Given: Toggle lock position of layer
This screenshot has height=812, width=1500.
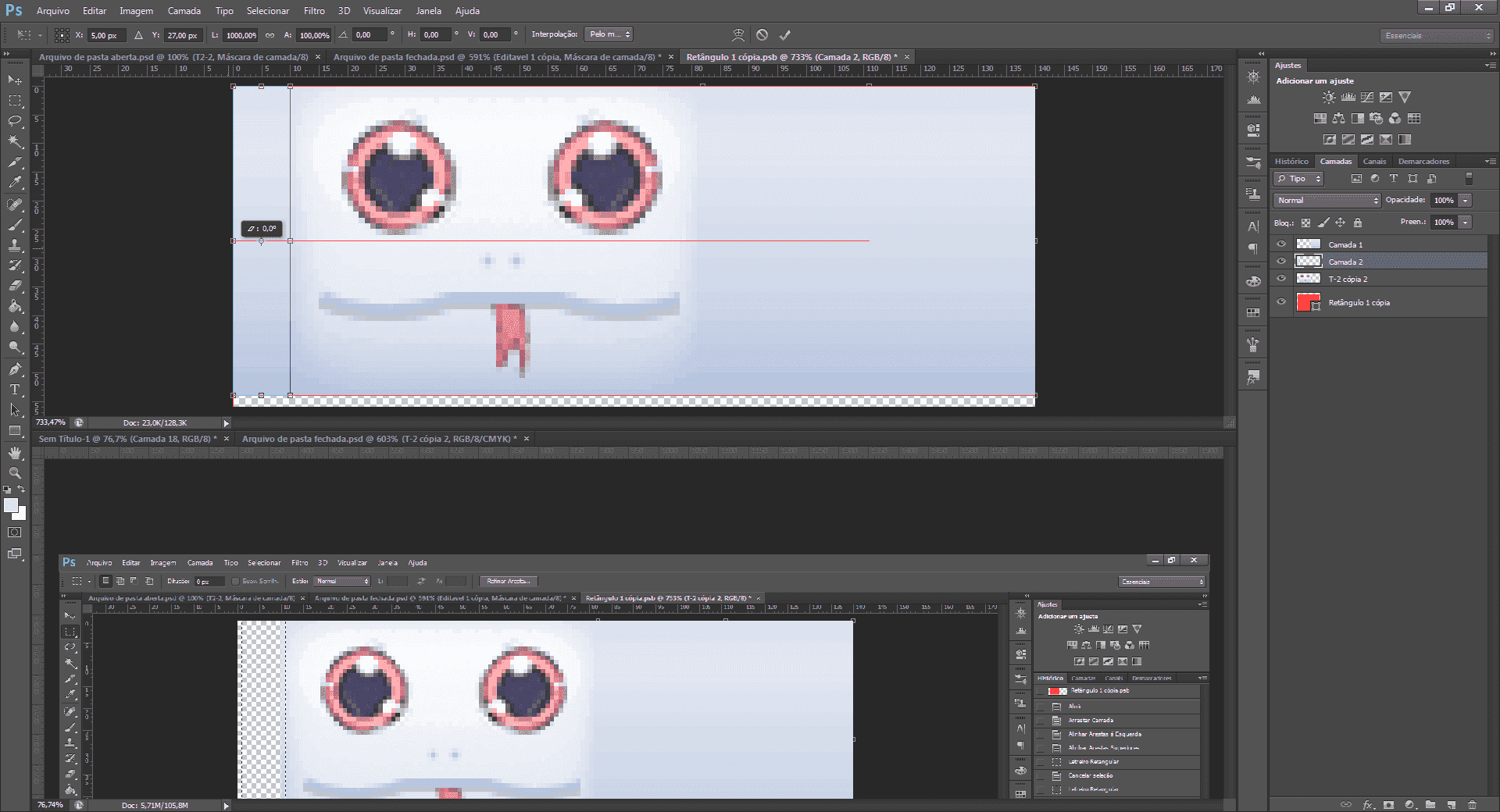Looking at the screenshot, I should coord(1341,223).
